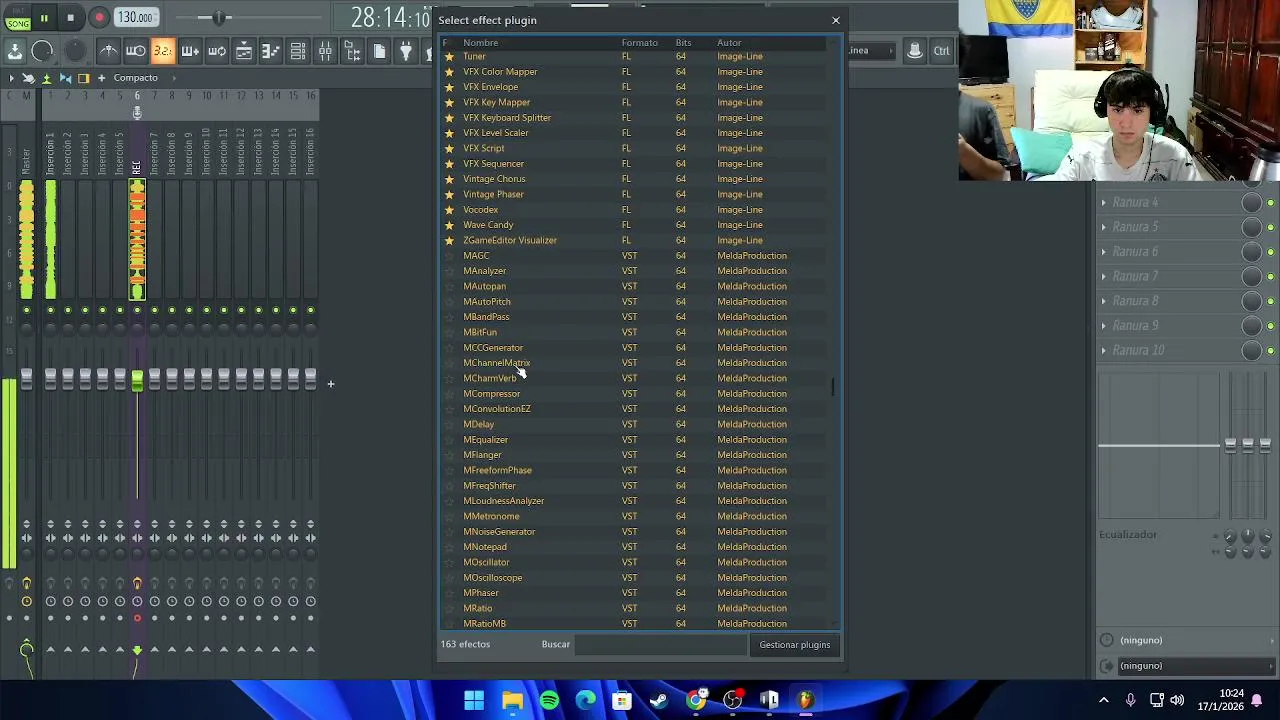Toggle favorite star for Vintage Chorus
Screen dimensions: 1280x720
point(449,179)
